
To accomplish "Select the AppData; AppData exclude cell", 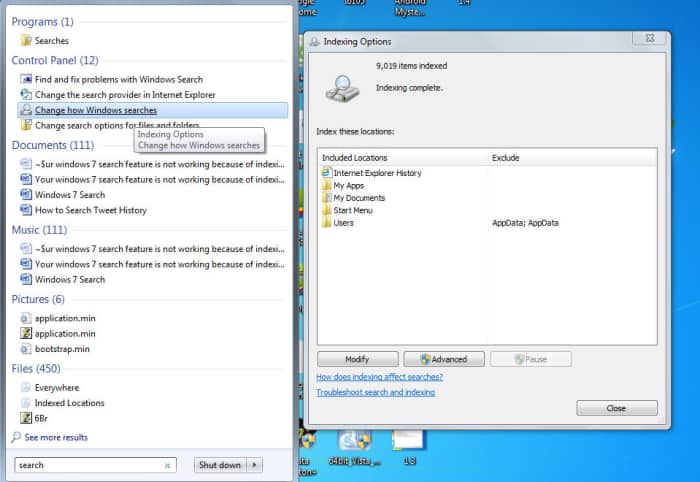I will pyautogui.click(x=525, y=223).
